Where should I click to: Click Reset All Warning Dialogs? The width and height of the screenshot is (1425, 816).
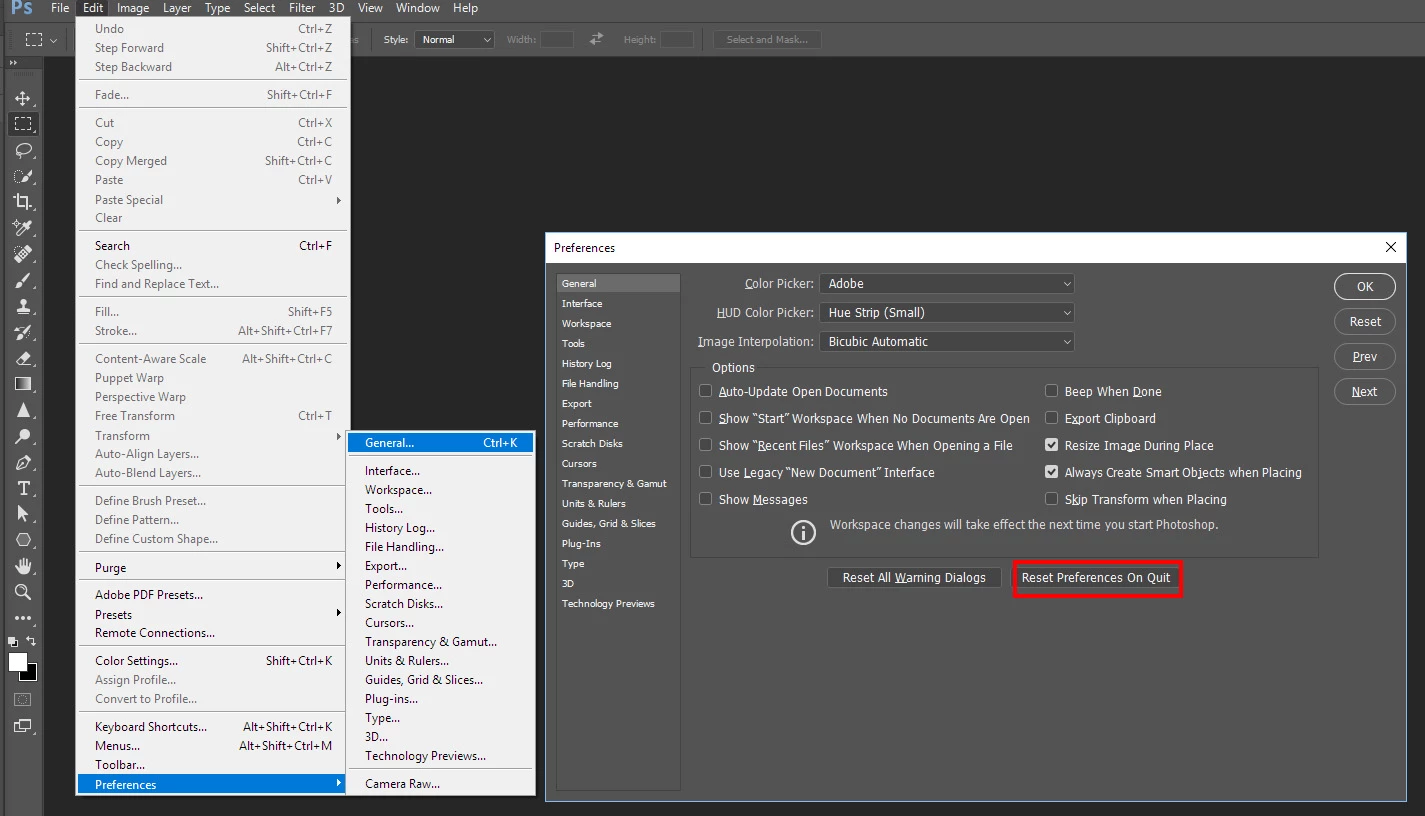coord(914,578)
